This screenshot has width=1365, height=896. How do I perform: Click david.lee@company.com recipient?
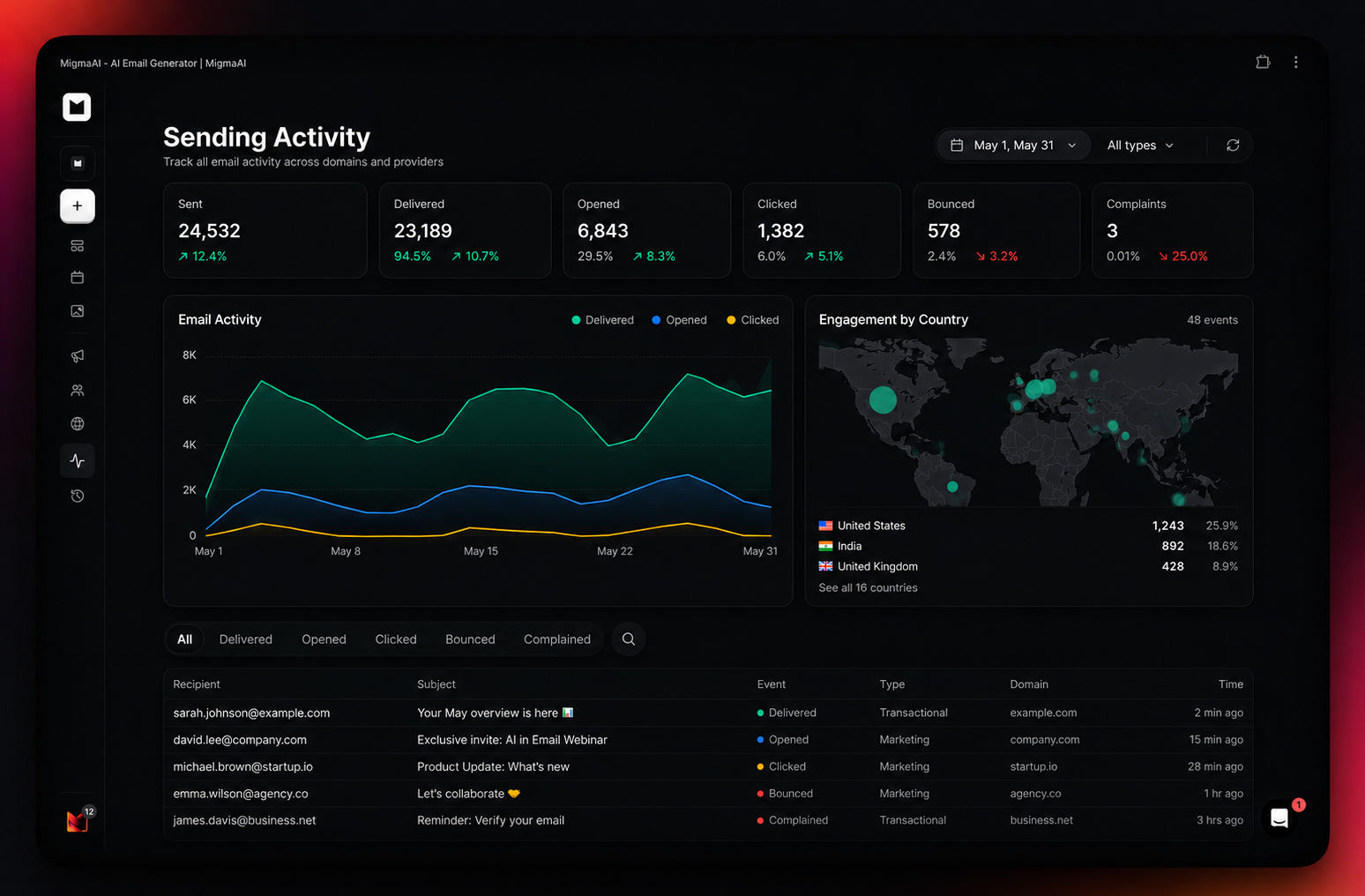[x=240, y=740]
